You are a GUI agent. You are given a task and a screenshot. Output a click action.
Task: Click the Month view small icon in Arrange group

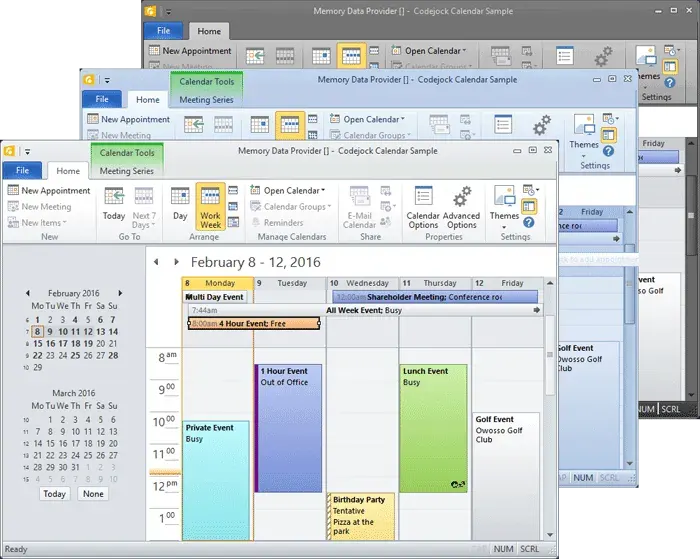pyautogui.click(x=233, y=206)
